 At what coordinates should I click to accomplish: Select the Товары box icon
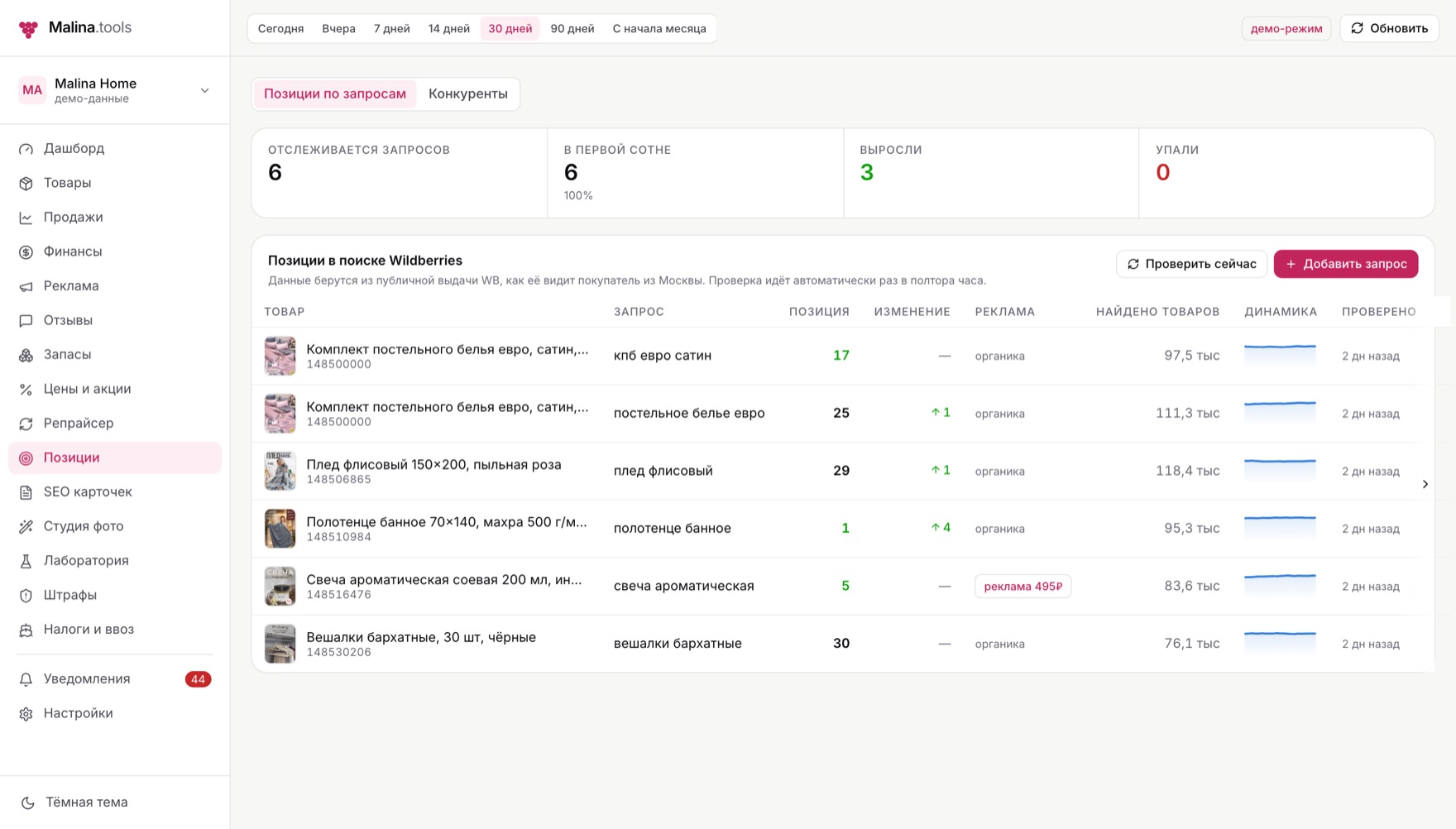coord(26,184)
